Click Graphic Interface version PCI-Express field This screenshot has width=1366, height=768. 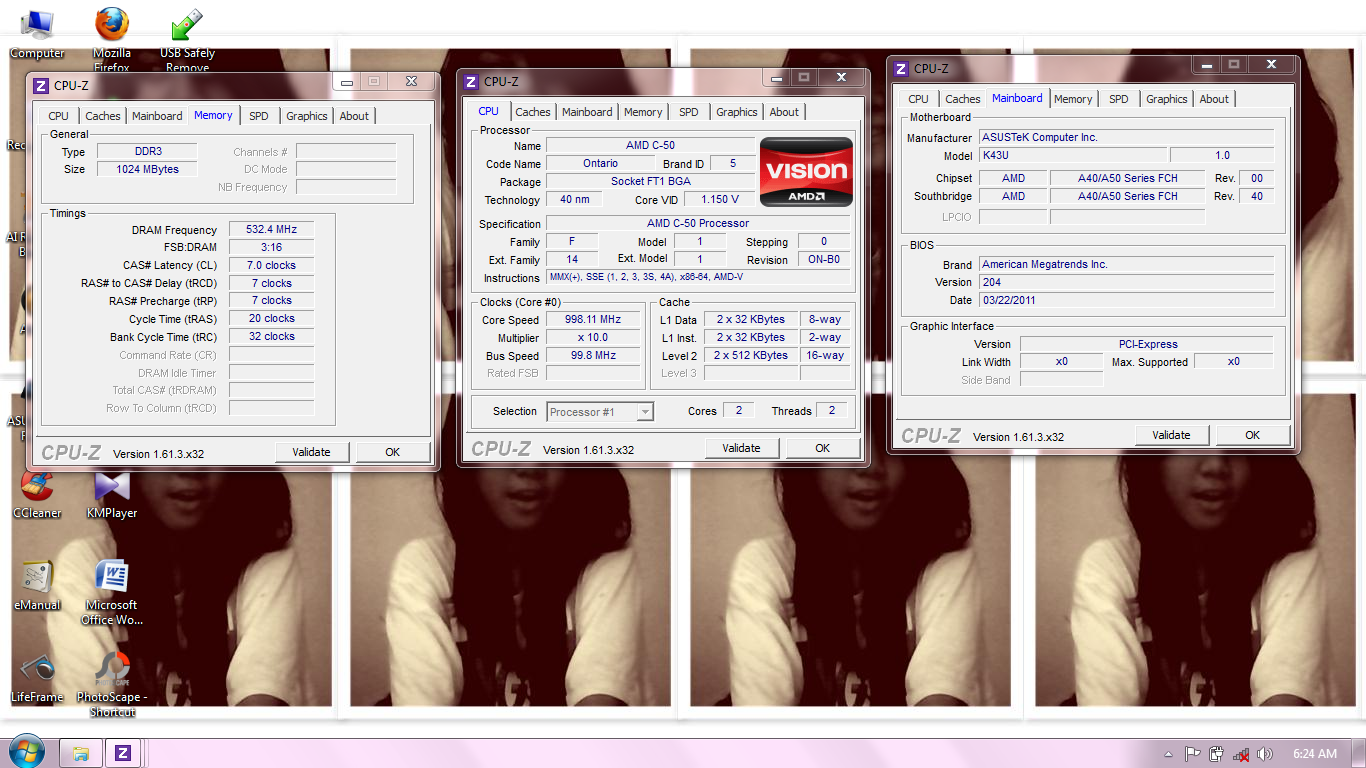tap(1146, 344)
